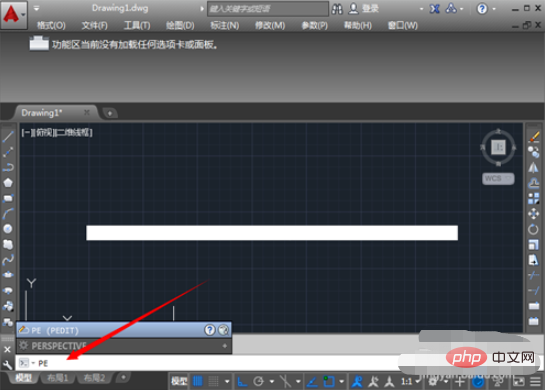The width and height of the screenshot is (545, 390).
Task: Toggle polar tracking in status bar
Action: 259,381
